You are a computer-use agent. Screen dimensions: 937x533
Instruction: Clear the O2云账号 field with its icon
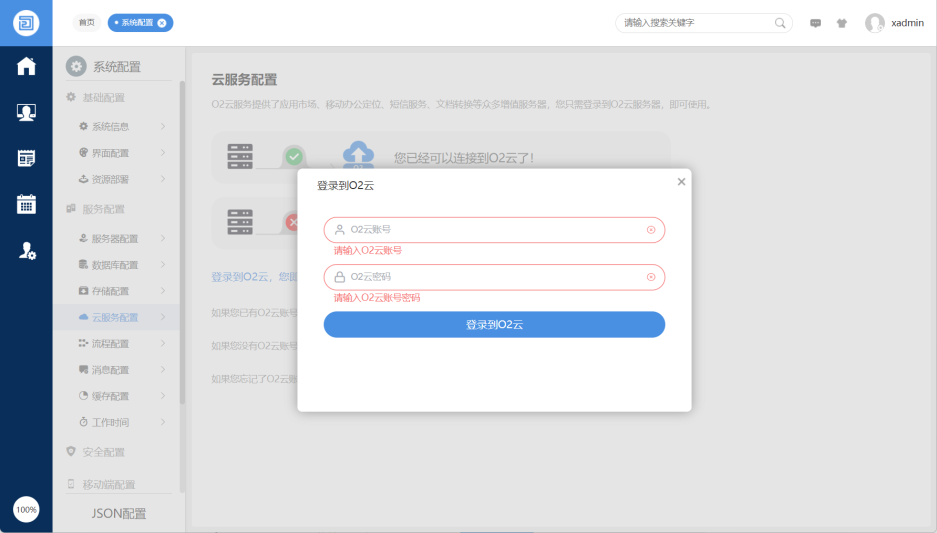tap(651, 230)
